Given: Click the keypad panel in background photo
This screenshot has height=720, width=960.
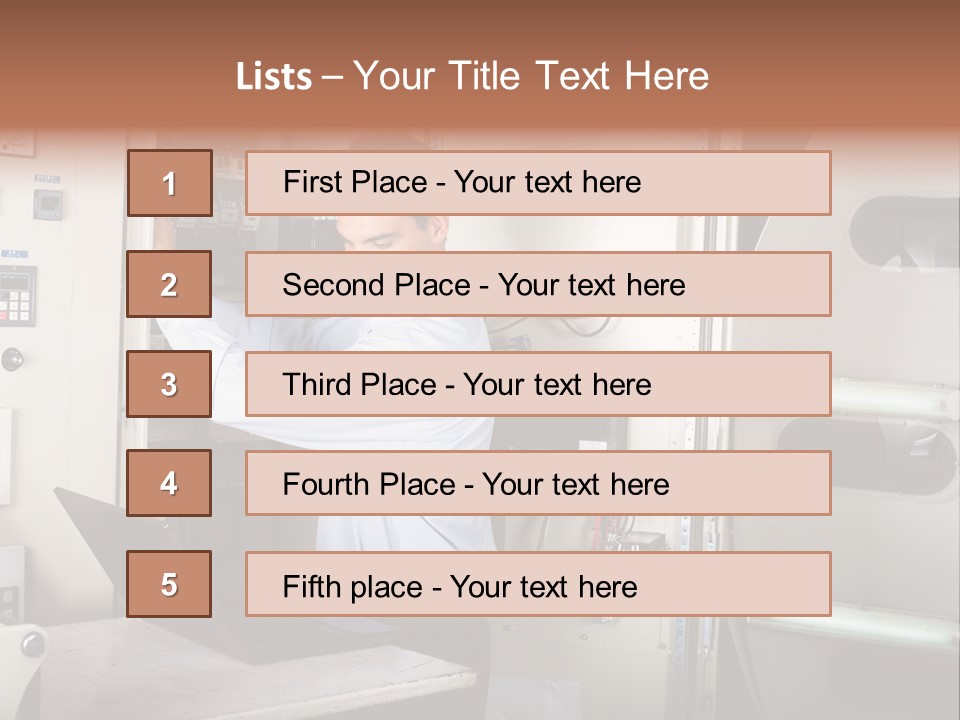Looking at the screenshot, I should coord(17,296).
